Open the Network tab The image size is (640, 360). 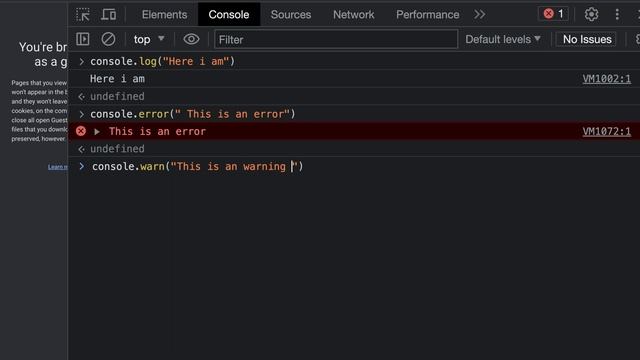pyautogui.click(x=353, y=15)
